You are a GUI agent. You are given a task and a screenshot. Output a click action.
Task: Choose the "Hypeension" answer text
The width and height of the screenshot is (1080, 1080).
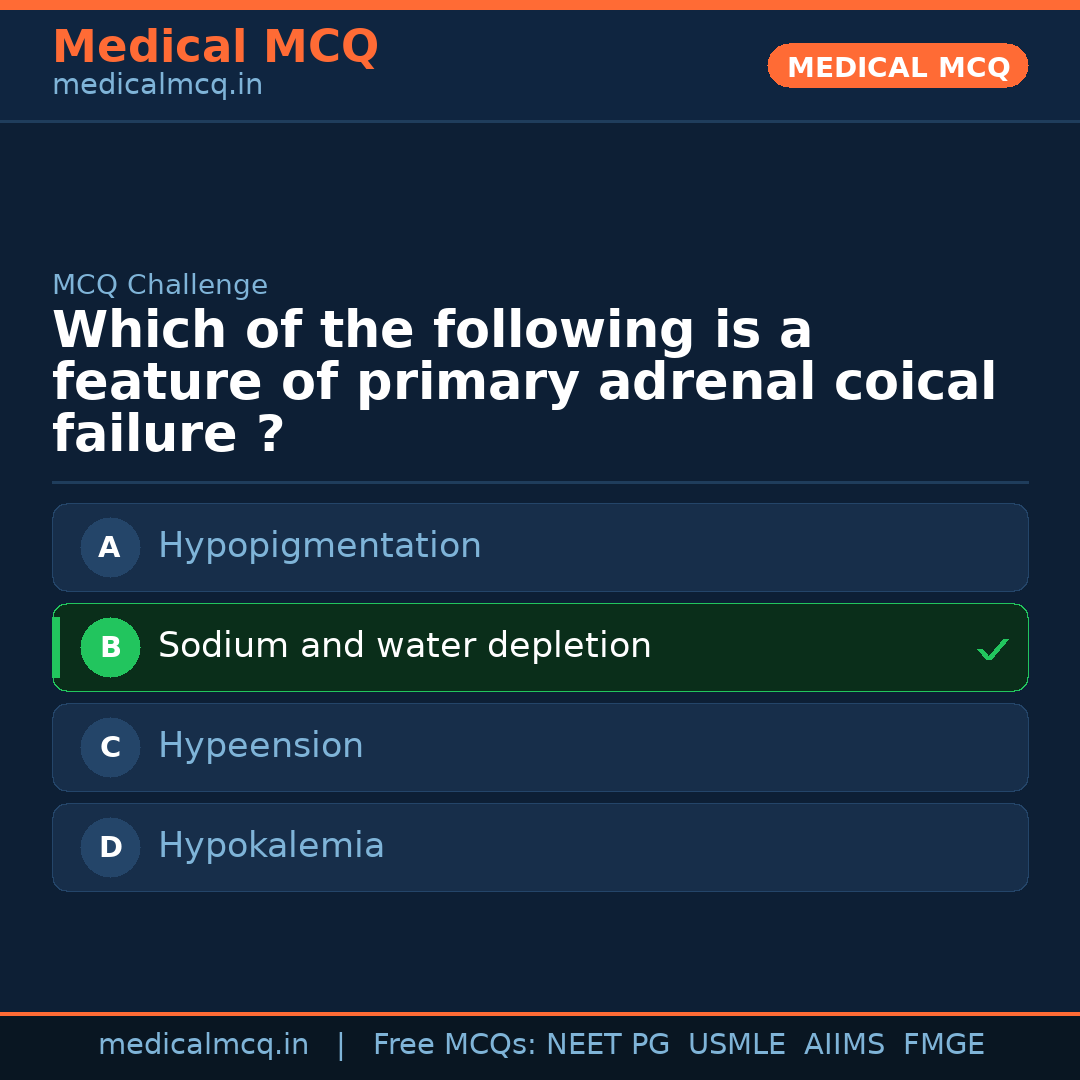(260, 746)
